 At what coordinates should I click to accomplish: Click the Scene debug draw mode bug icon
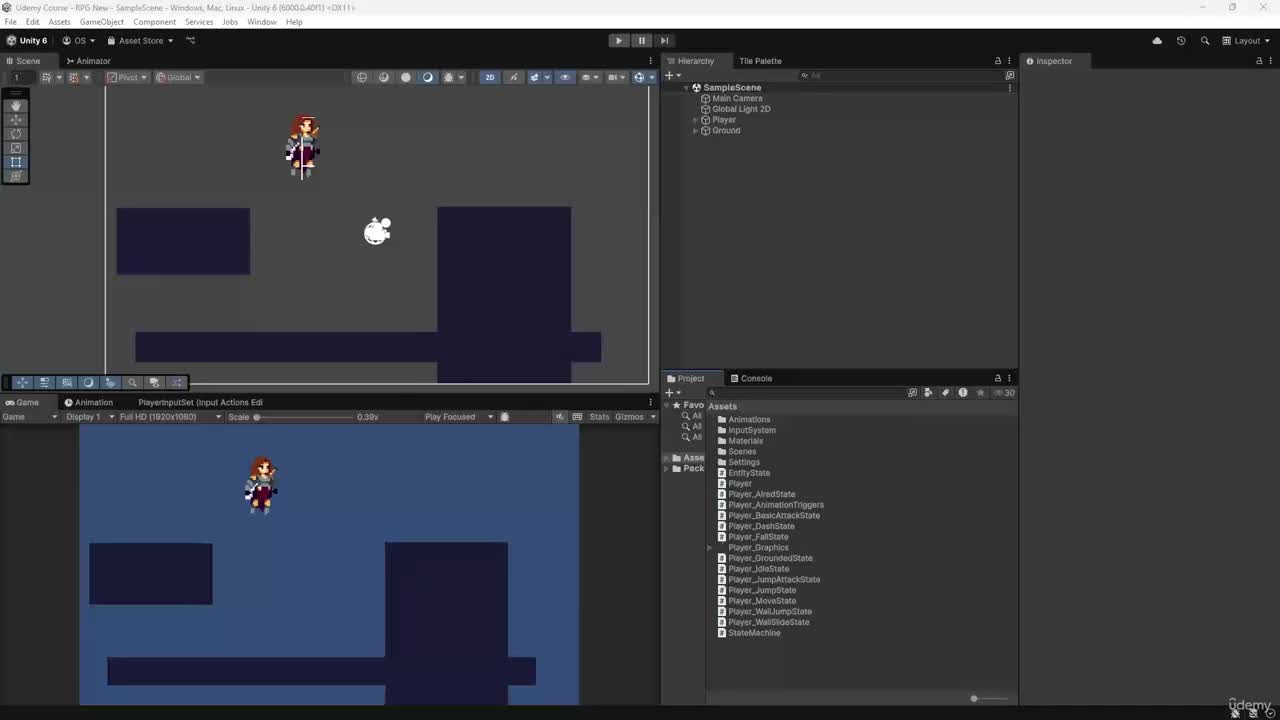coord(449,77)
